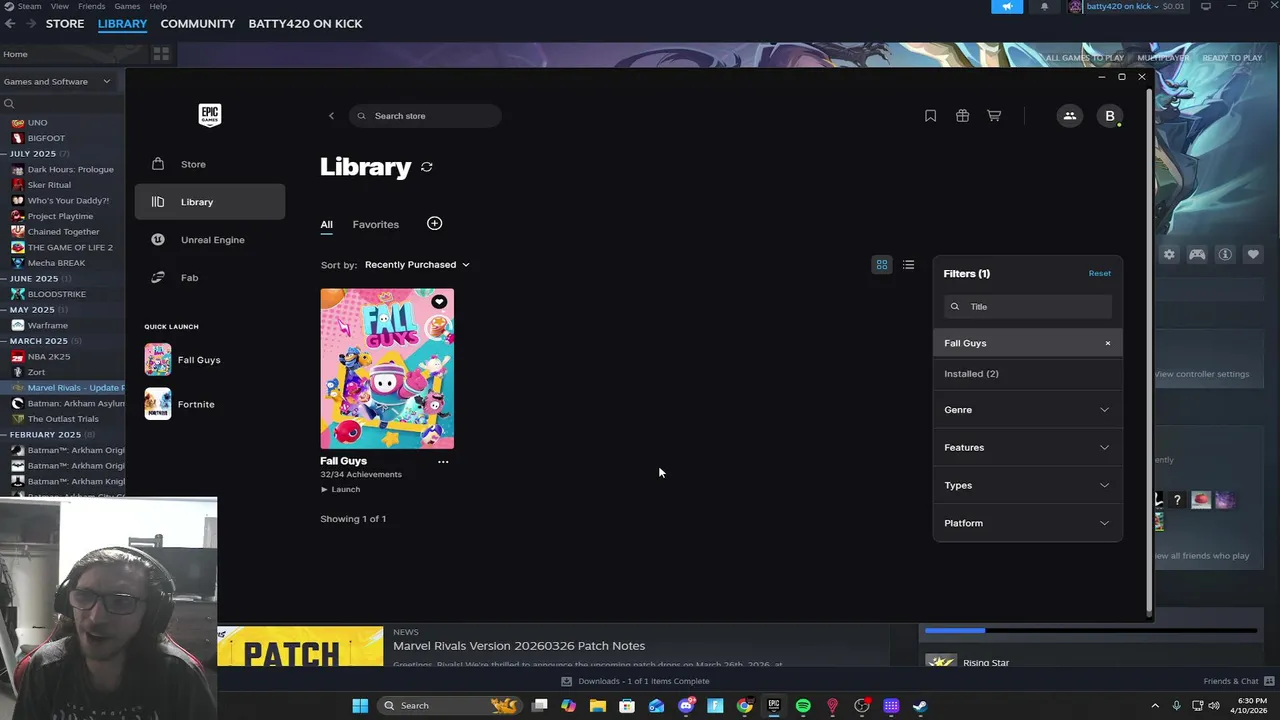Open Epic Games icon in taskbar
Screen dimensions: 1280x720
[x=773, y=706]
